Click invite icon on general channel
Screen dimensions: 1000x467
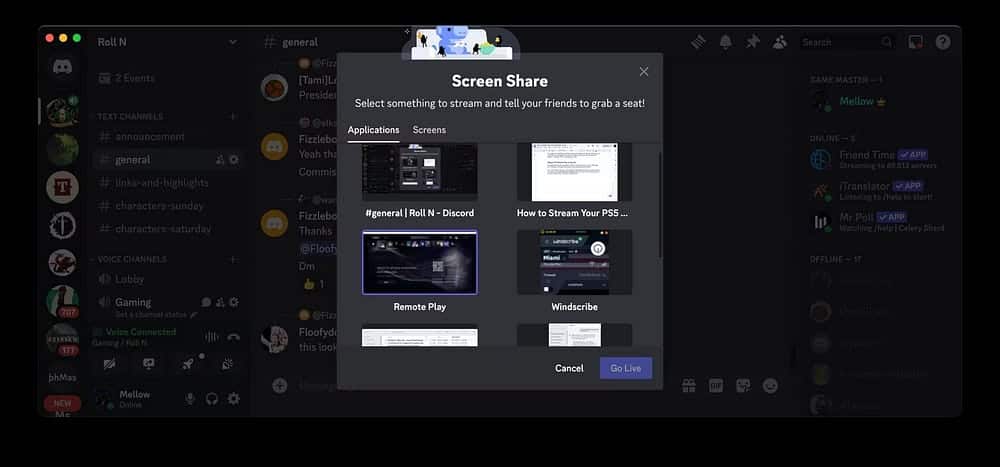220,160
